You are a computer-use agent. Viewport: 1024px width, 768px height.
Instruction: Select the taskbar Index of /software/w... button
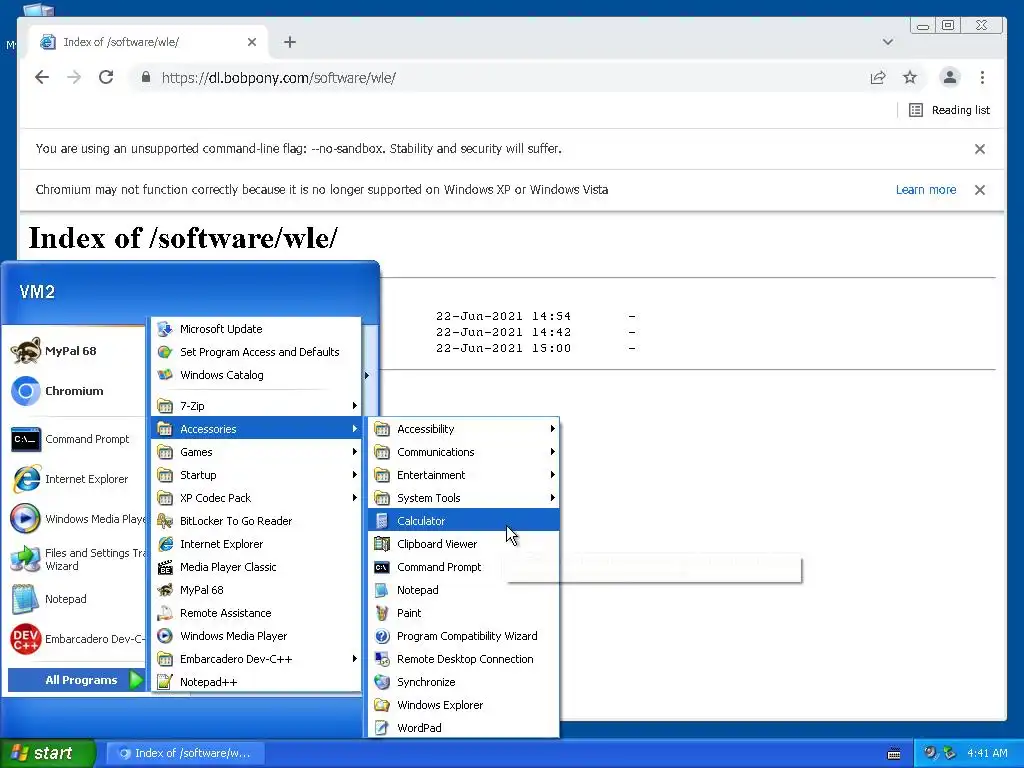click(x=185, y=753)
